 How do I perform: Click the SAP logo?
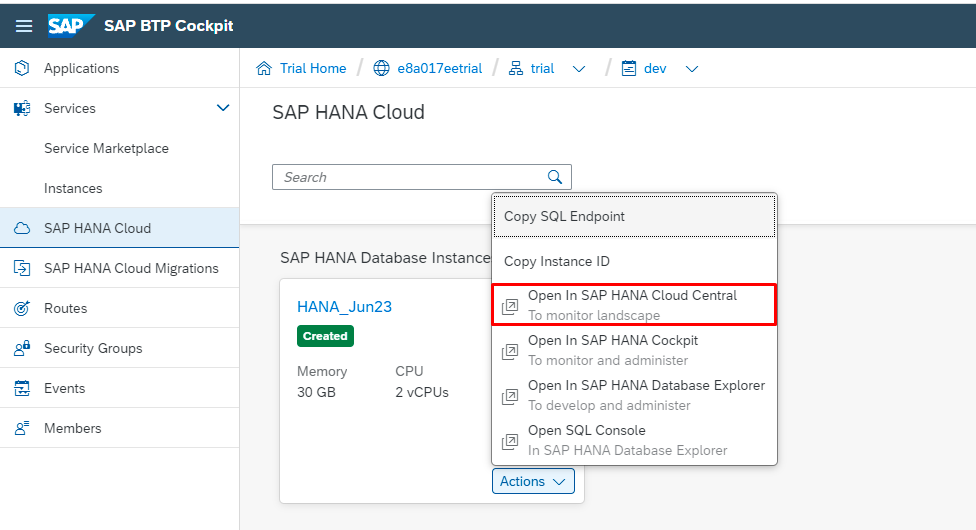point(71,26)
